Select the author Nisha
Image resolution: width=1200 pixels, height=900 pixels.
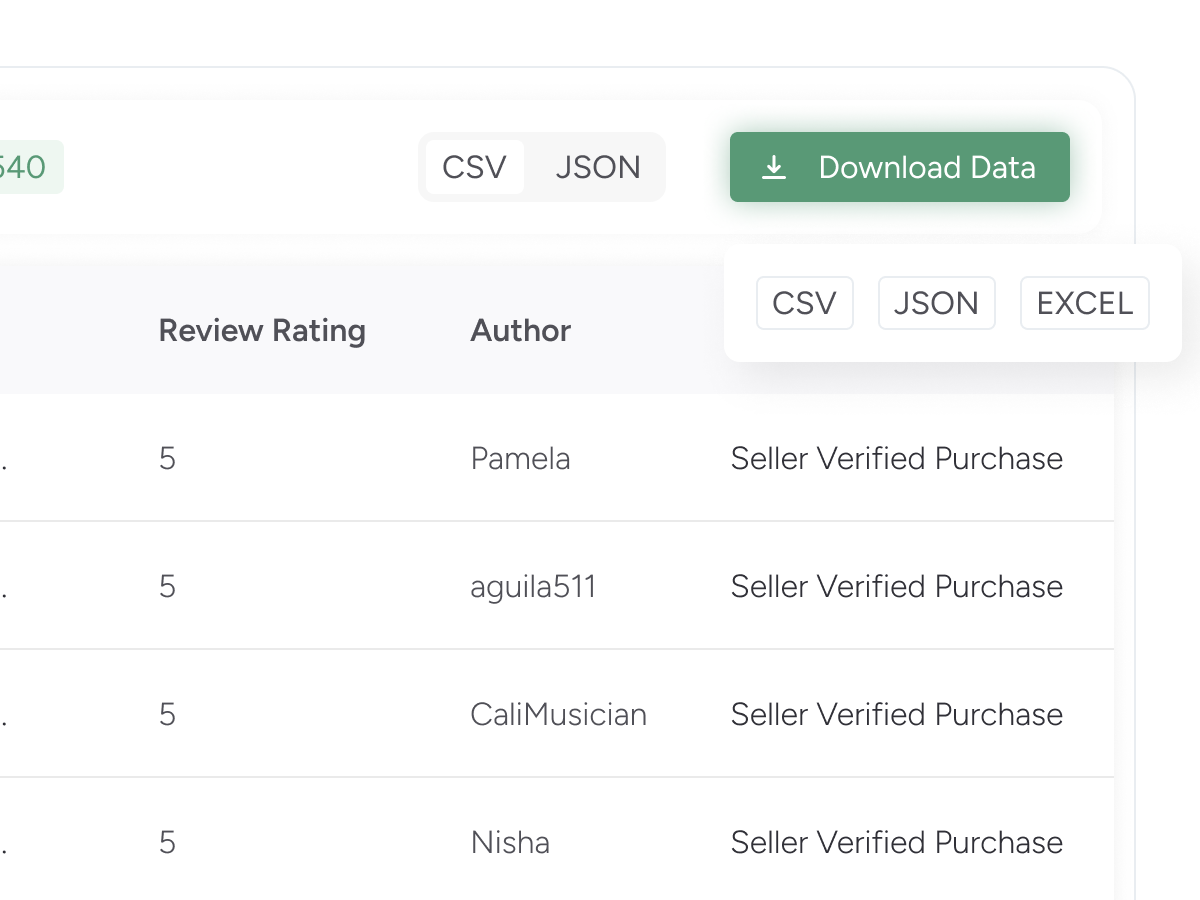510,843
